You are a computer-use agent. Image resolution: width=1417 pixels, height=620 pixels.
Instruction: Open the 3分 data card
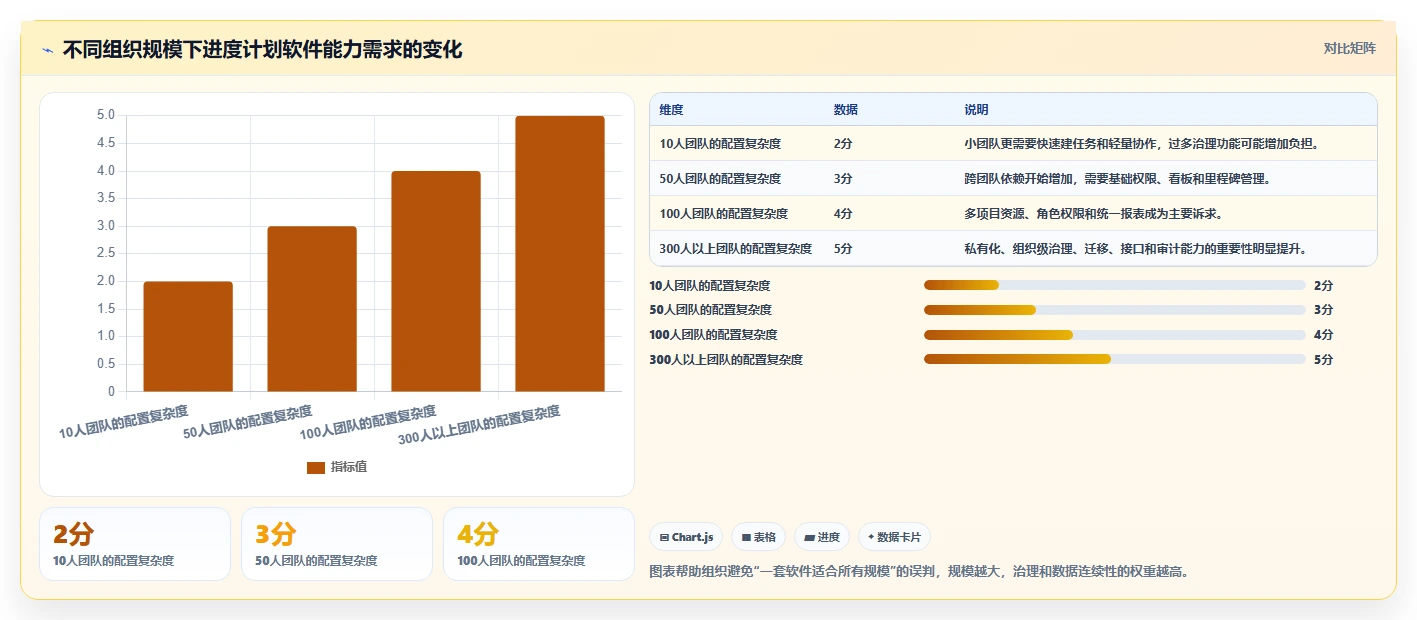tap(337, 544)
